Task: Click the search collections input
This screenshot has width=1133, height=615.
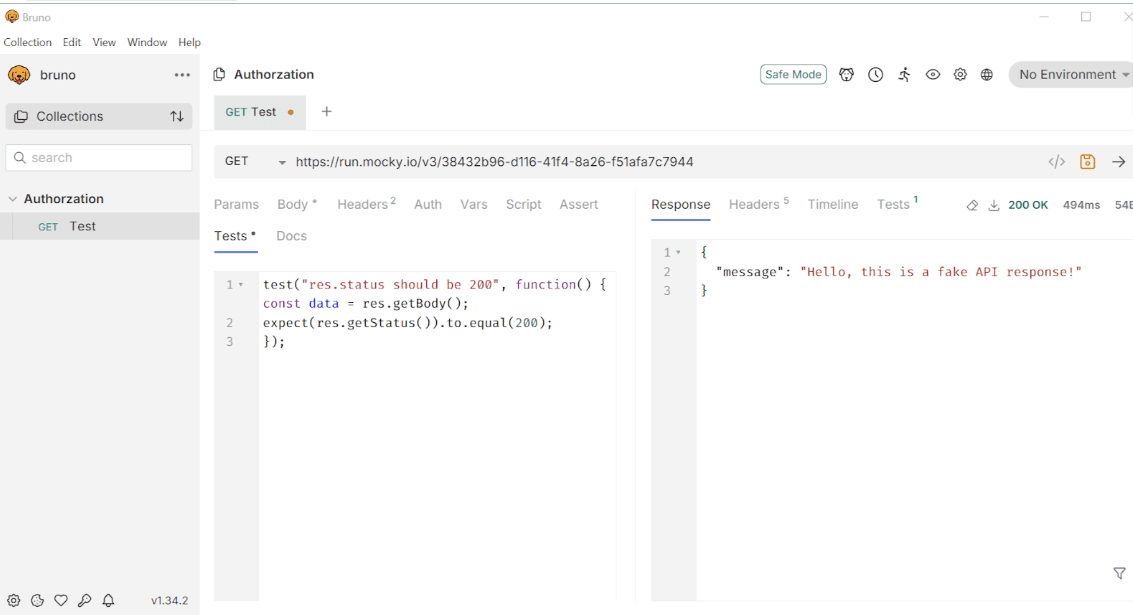Action: pos(99,158)
